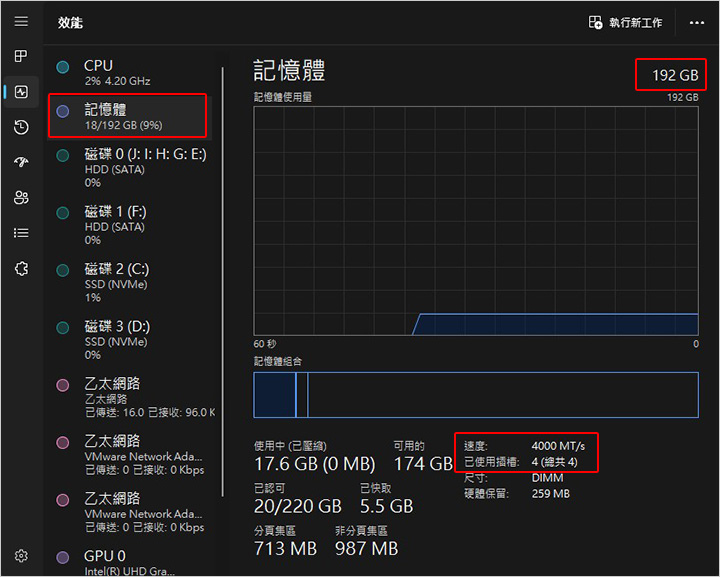Open Task Manager settings gear

[21, 556]
